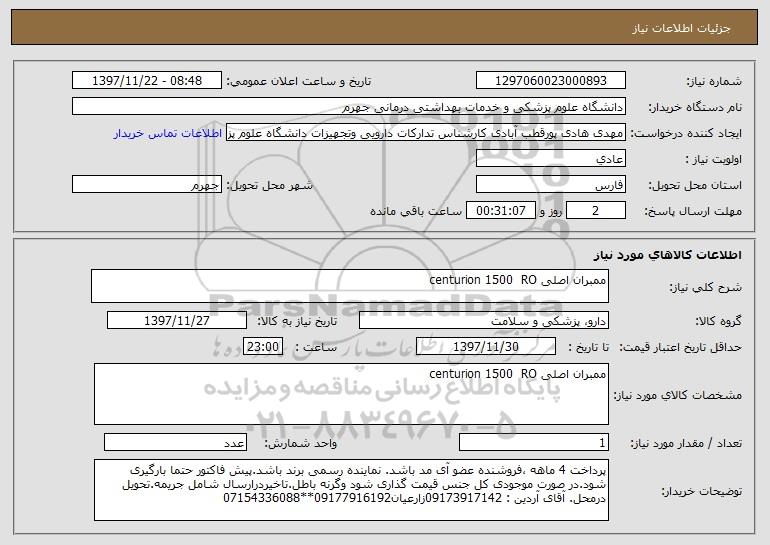This screenshot has height=545, width=770.
Task: Click the delivery province field فارس
Action: coord(550,185)
